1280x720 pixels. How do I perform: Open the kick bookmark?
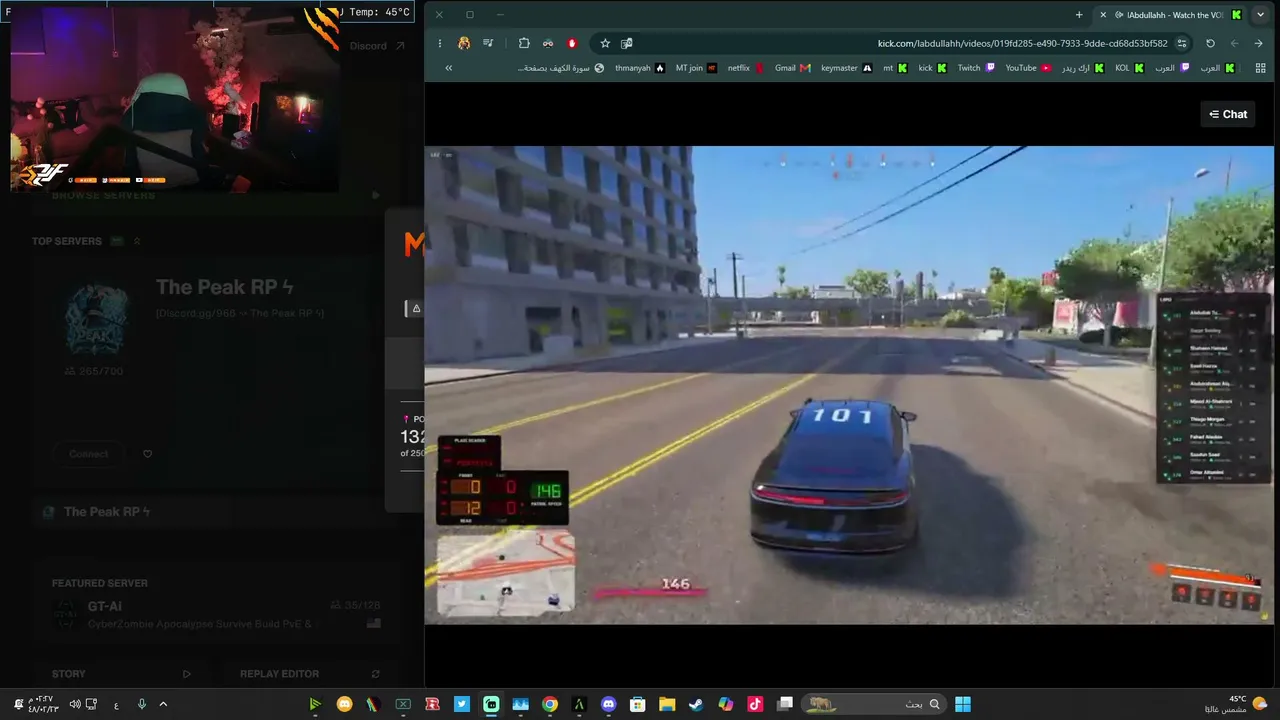[933, 68]
